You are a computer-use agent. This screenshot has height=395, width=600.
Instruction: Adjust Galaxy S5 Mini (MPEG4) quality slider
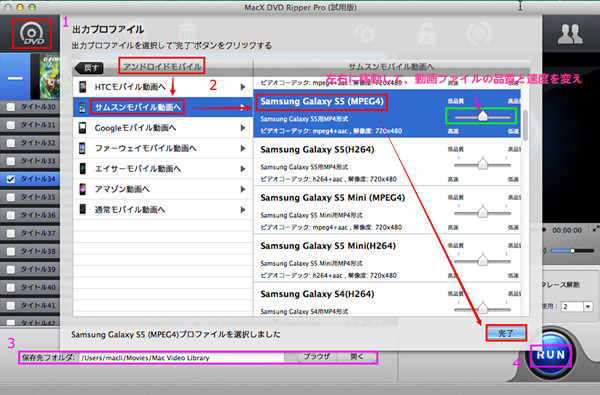[482, 212]
